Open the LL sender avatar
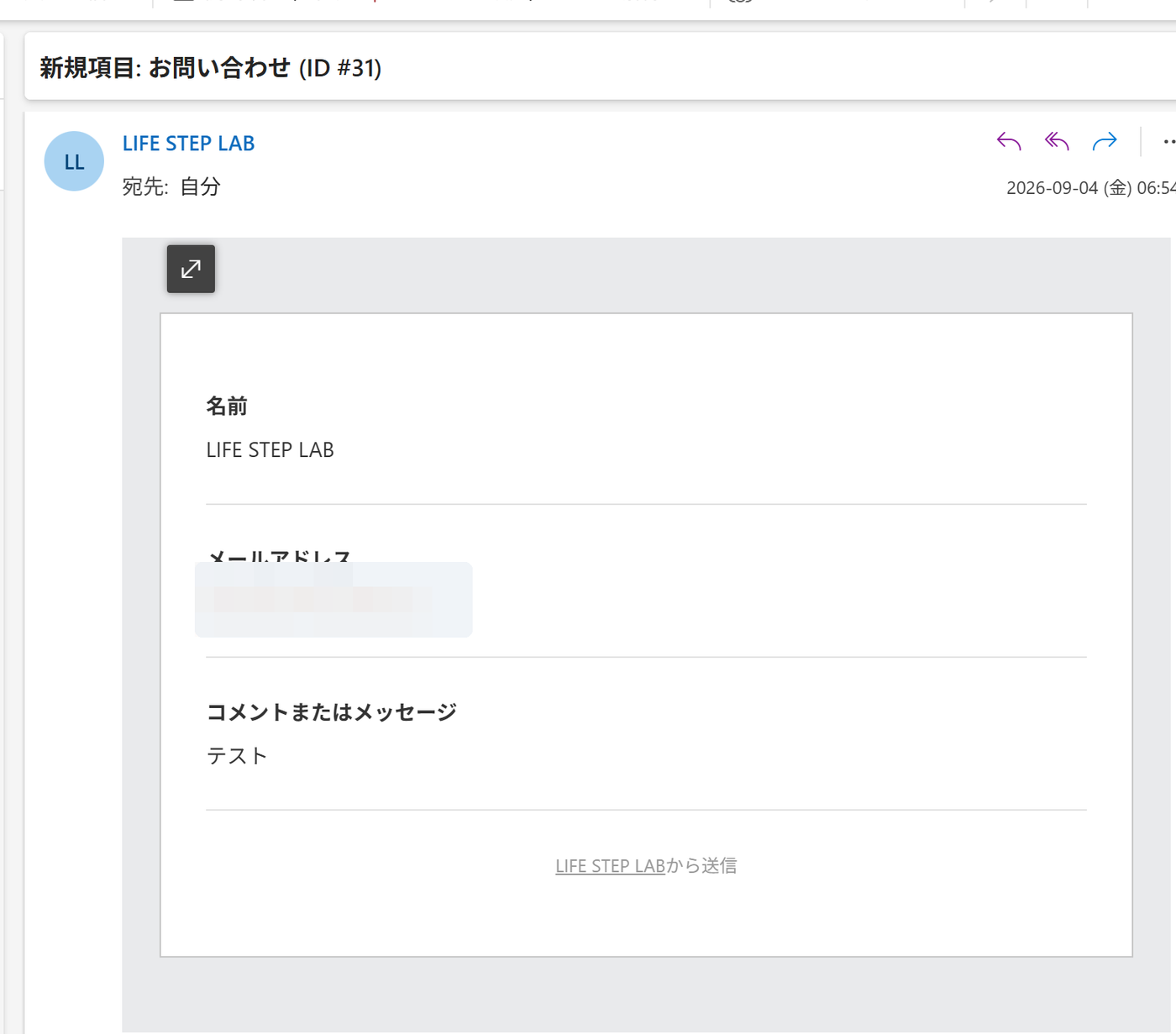The image size is (1176, 1034). pyautogui.click(x=74, y=161)
